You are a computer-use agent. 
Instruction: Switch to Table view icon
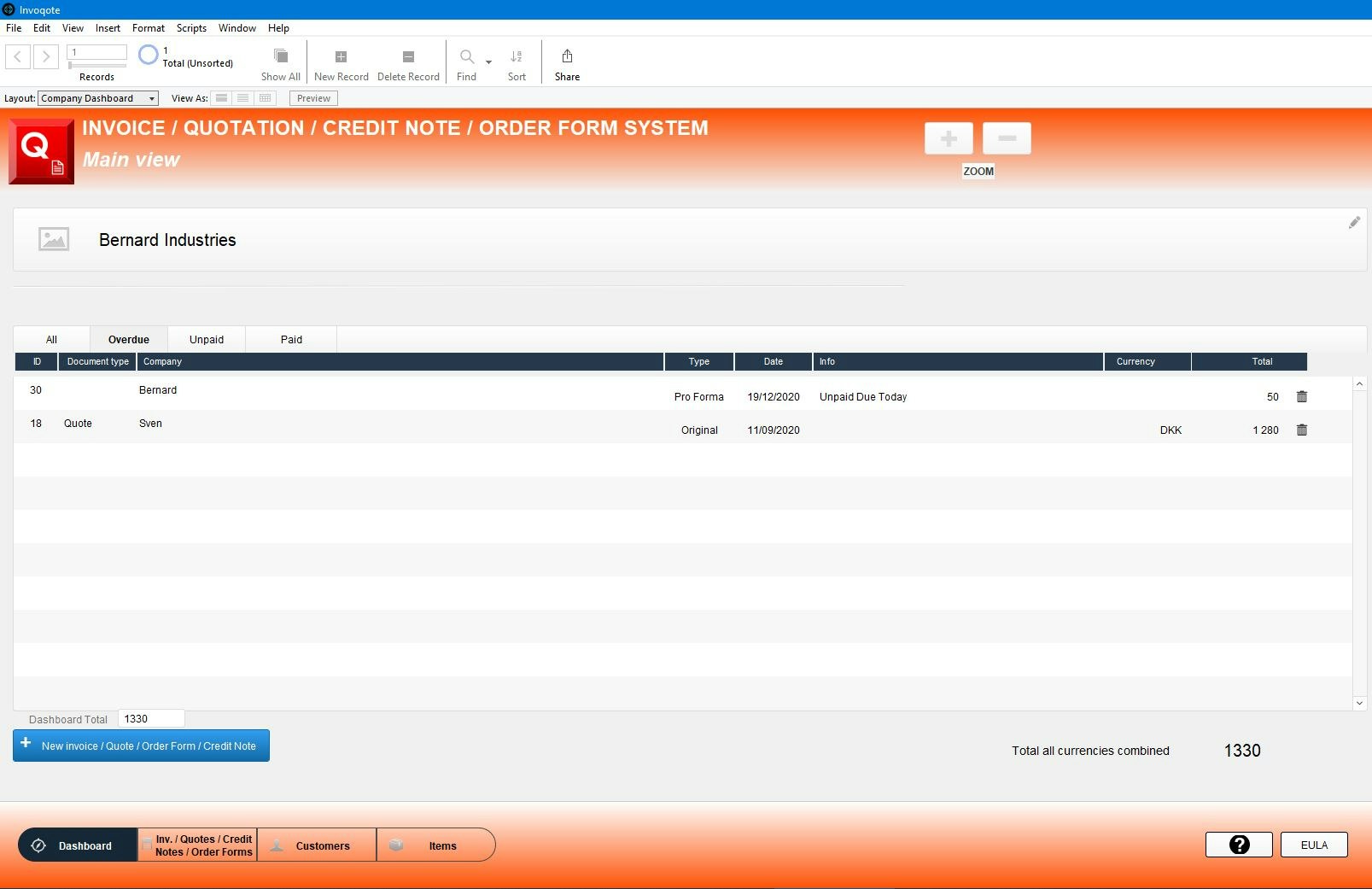[x=266, y=98]
